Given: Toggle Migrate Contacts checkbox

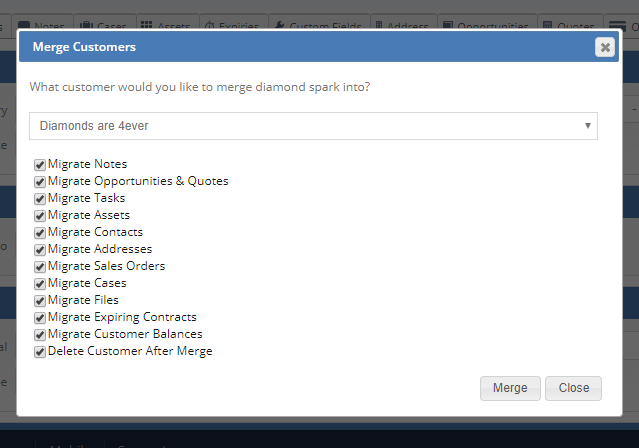Looking at the screenshot, I should point(40,233).
